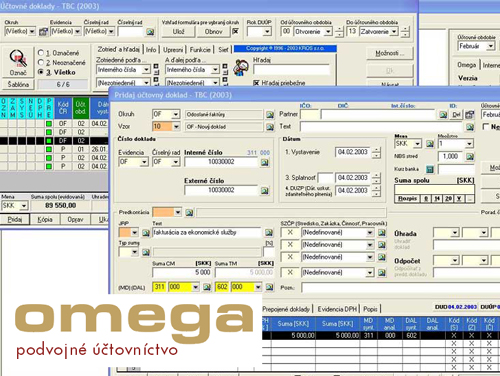The width and height of the screenshot is (500, 376).
Task: Switch to Funkcie tab
Action: (200, 49)
